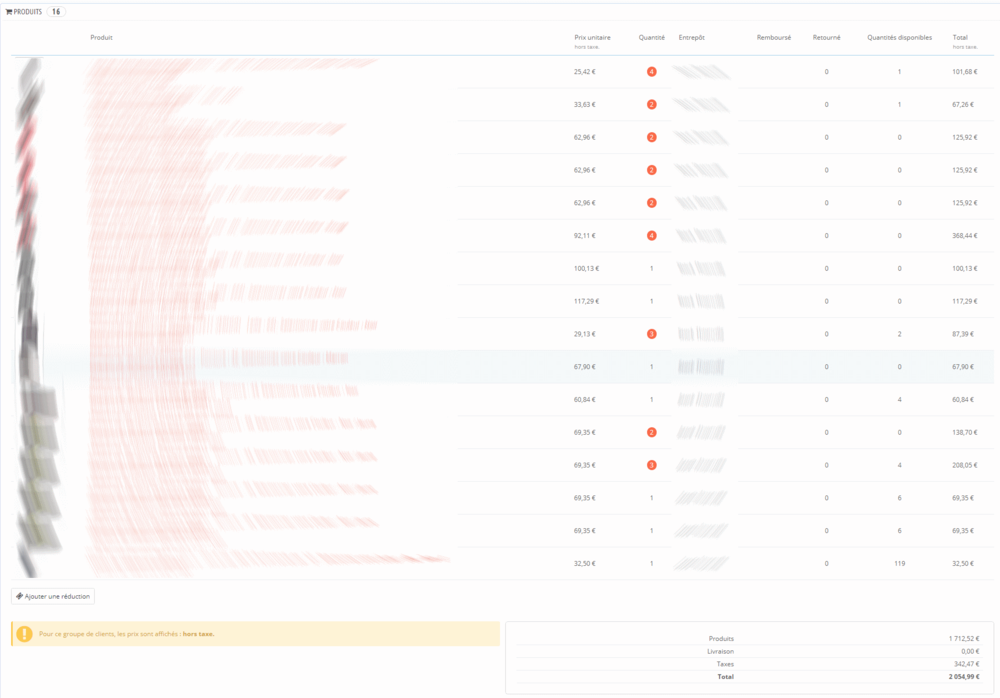Viewport: 1000px width, 698px height.
Task: Click unit price 29,13 €
Action: tap(584, 334)
